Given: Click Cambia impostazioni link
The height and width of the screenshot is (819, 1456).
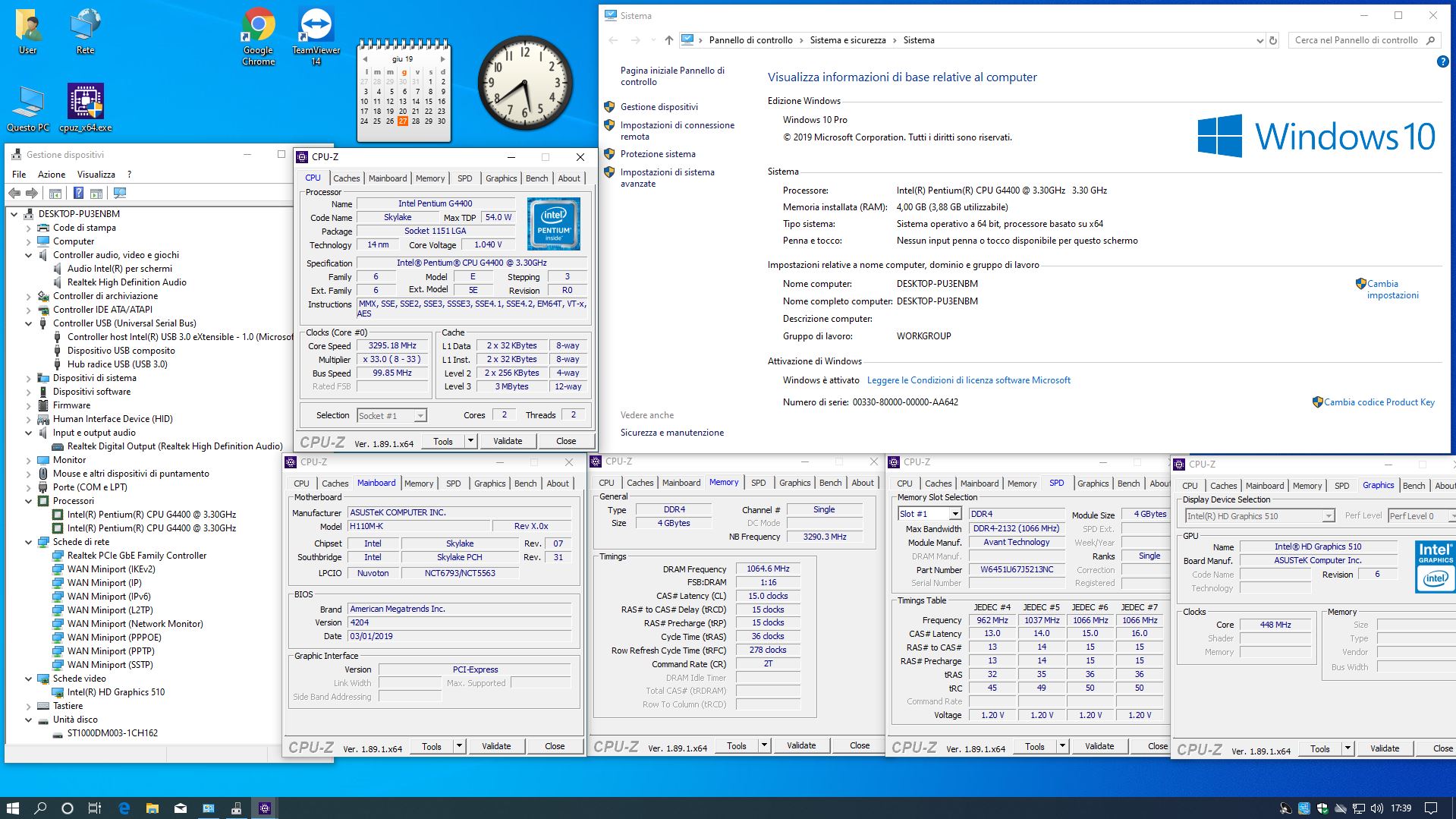Looking at the screenshot, I should [1393, 289].
